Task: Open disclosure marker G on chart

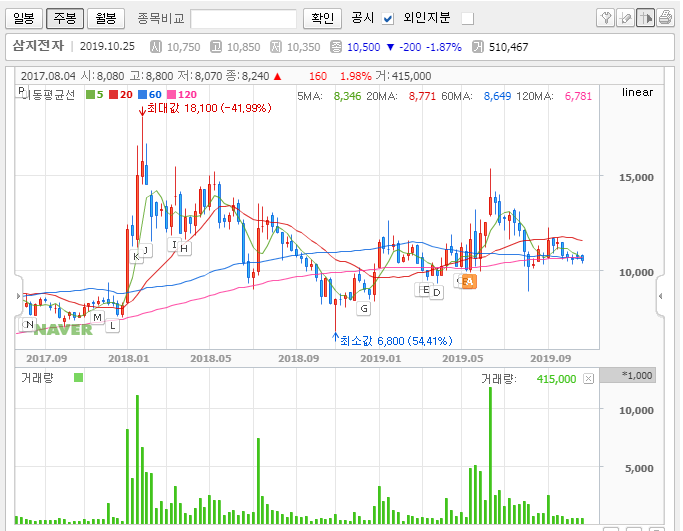Action: click(x=364, y=309)
